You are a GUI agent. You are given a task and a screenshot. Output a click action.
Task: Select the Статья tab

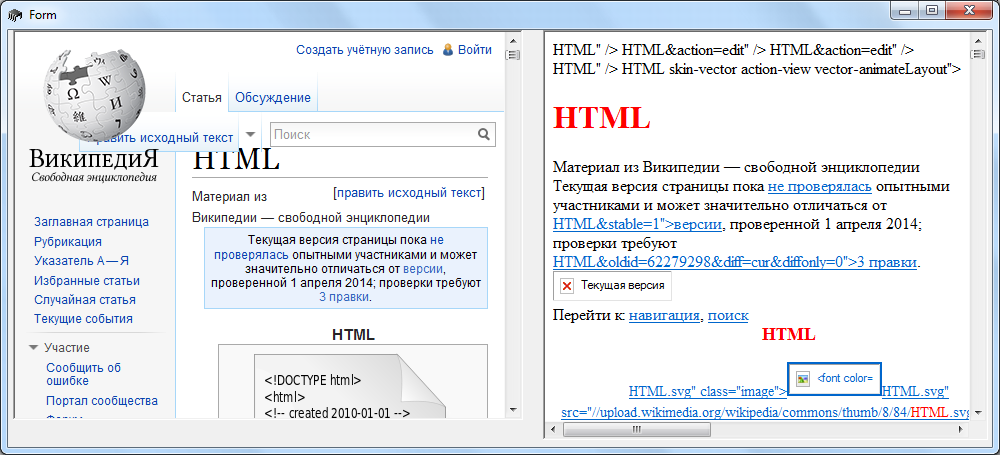(201, 97)
